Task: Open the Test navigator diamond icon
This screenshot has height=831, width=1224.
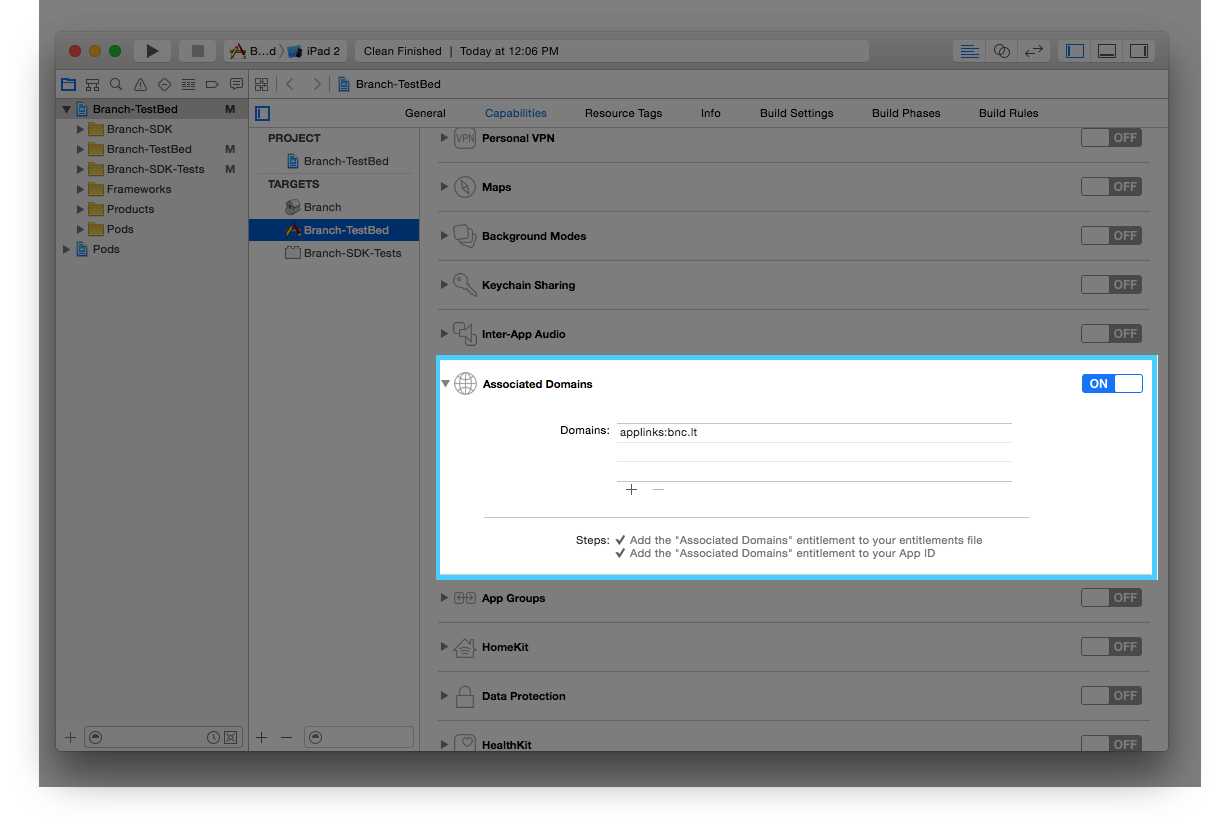Action: click(164, 84)
